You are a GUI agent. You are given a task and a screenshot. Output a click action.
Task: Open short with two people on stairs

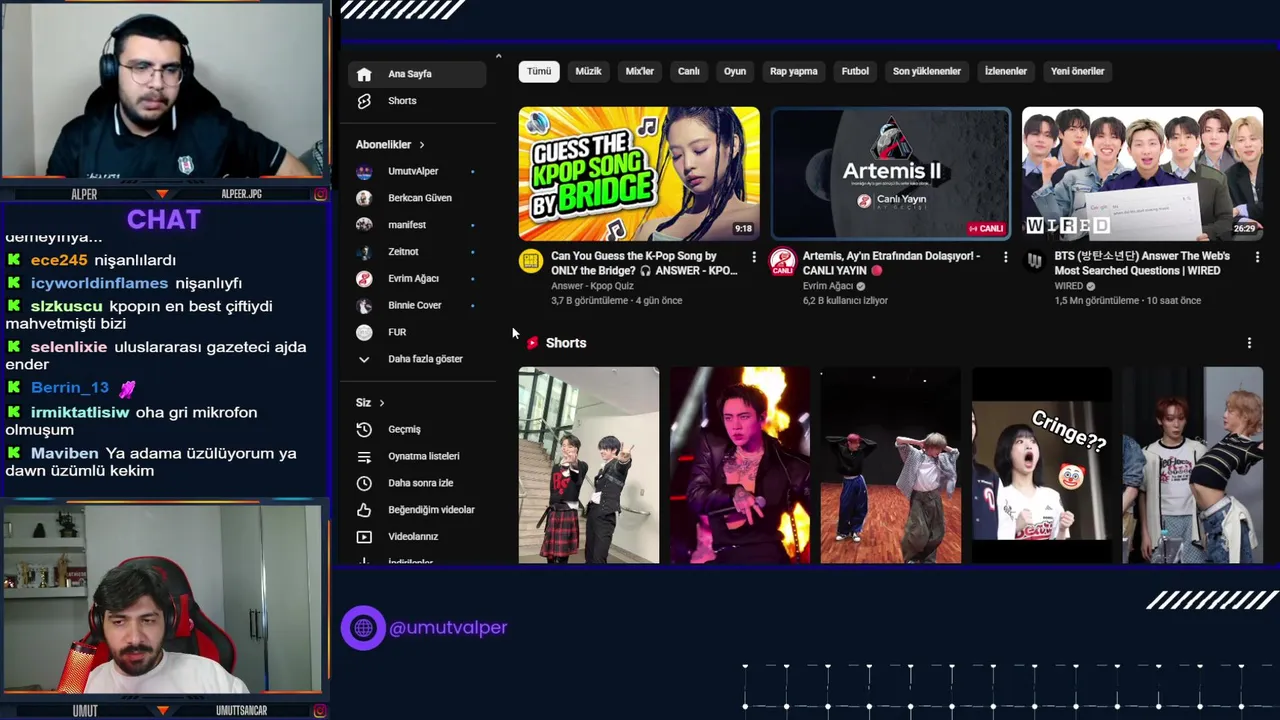click(x=589, y=465)
